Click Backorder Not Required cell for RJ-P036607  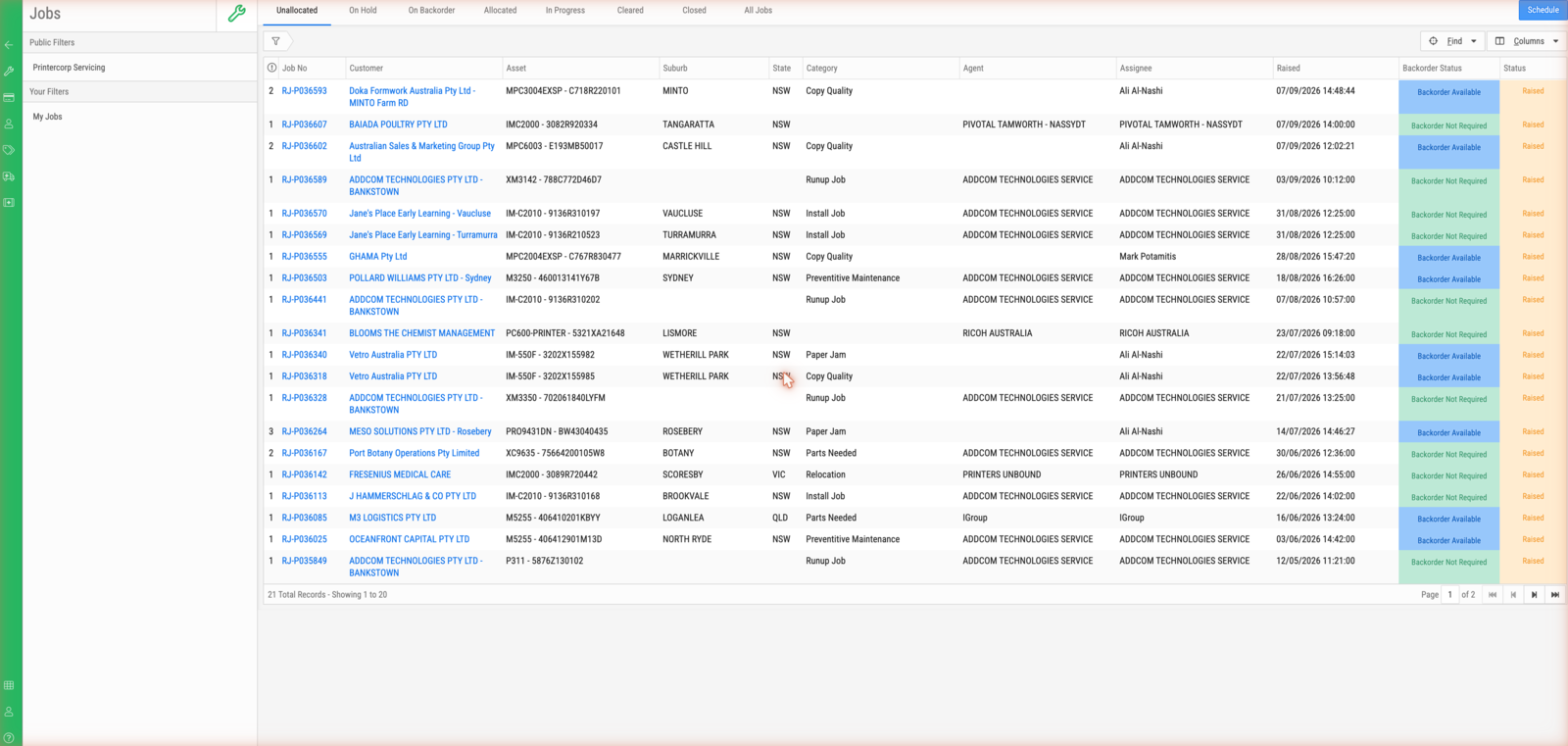point(1448,125)
